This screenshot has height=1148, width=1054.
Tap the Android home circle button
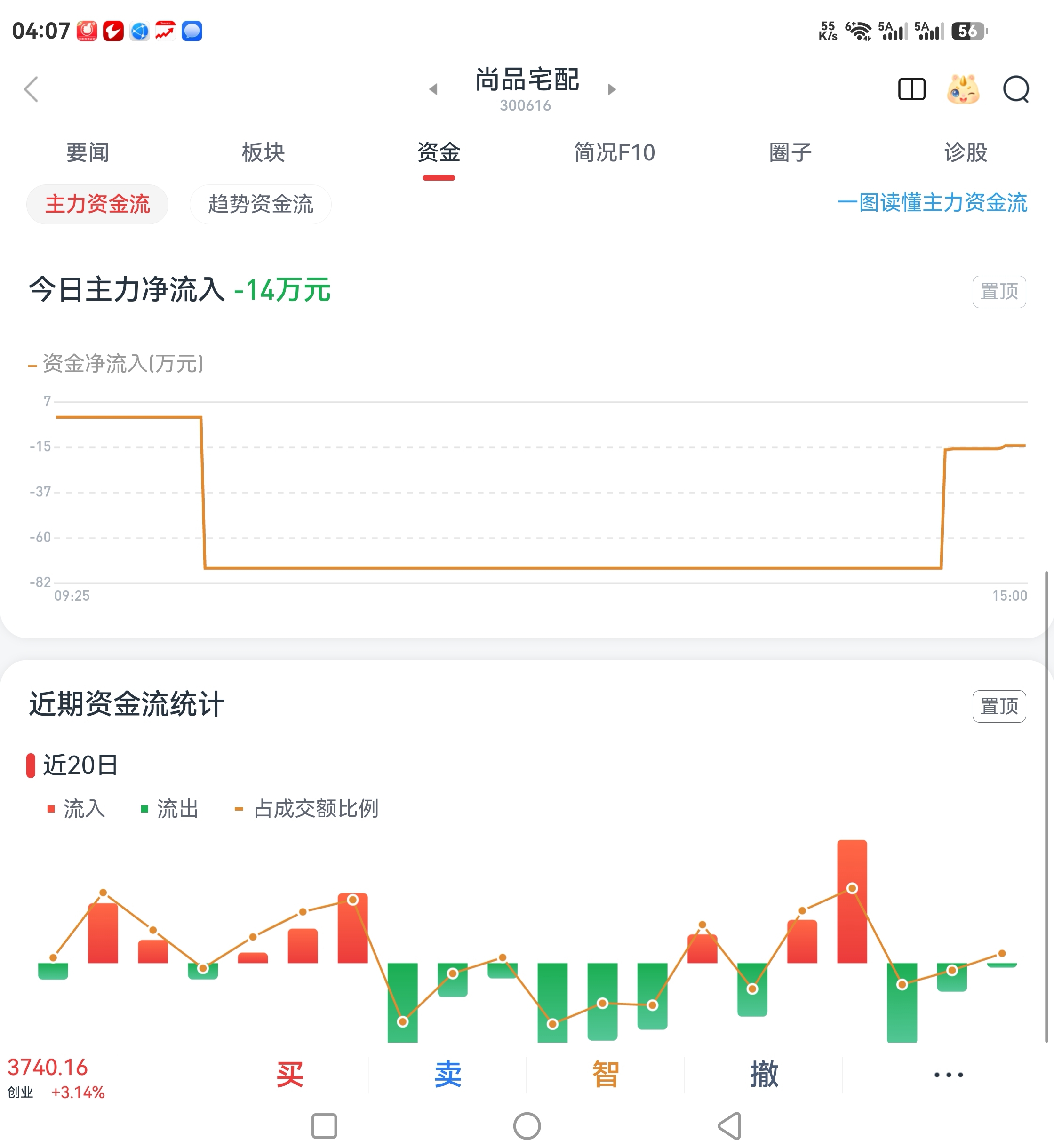click(x=527, y=1126)
